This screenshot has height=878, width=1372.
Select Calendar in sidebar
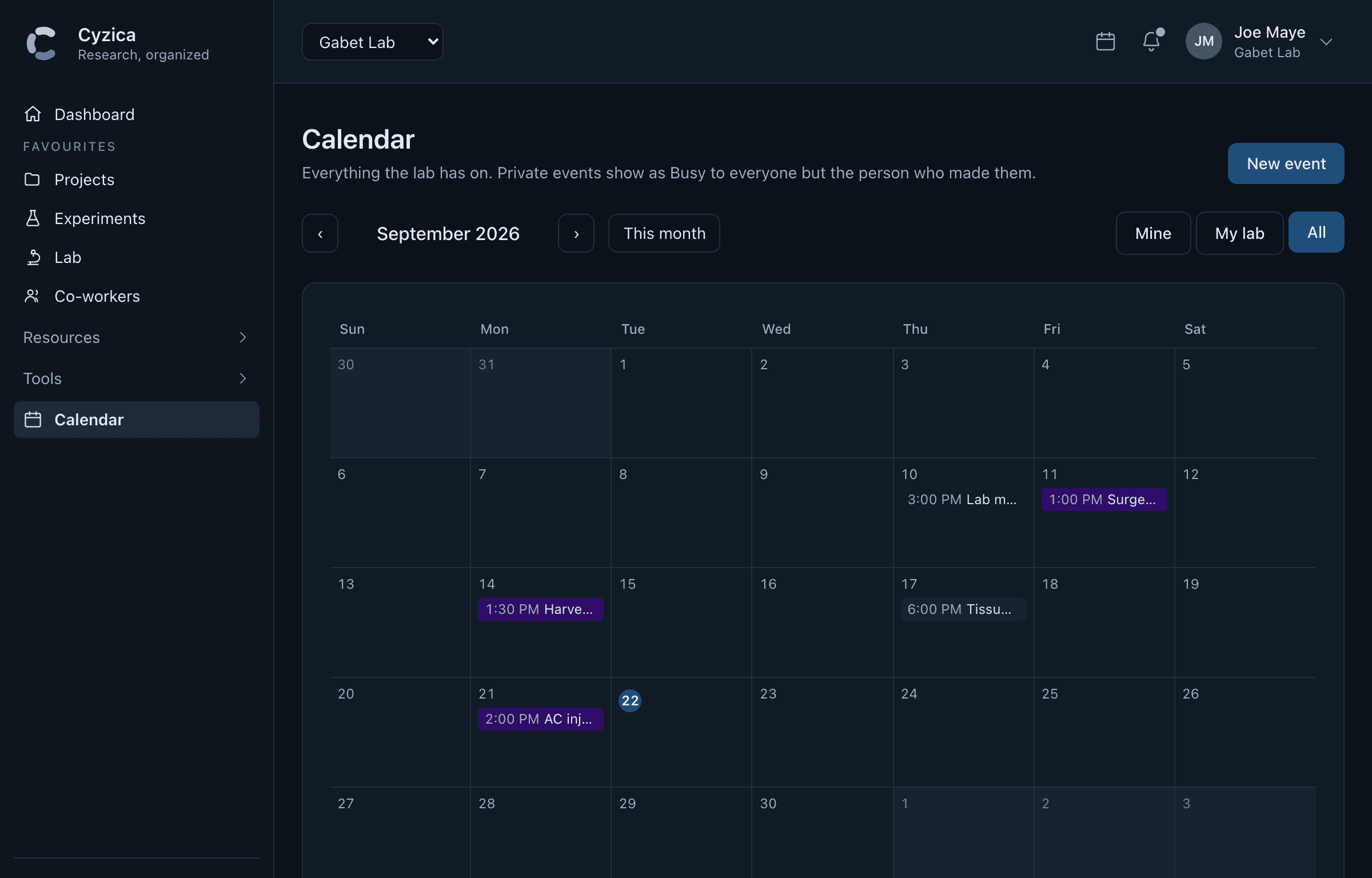[x=136, y=420]
